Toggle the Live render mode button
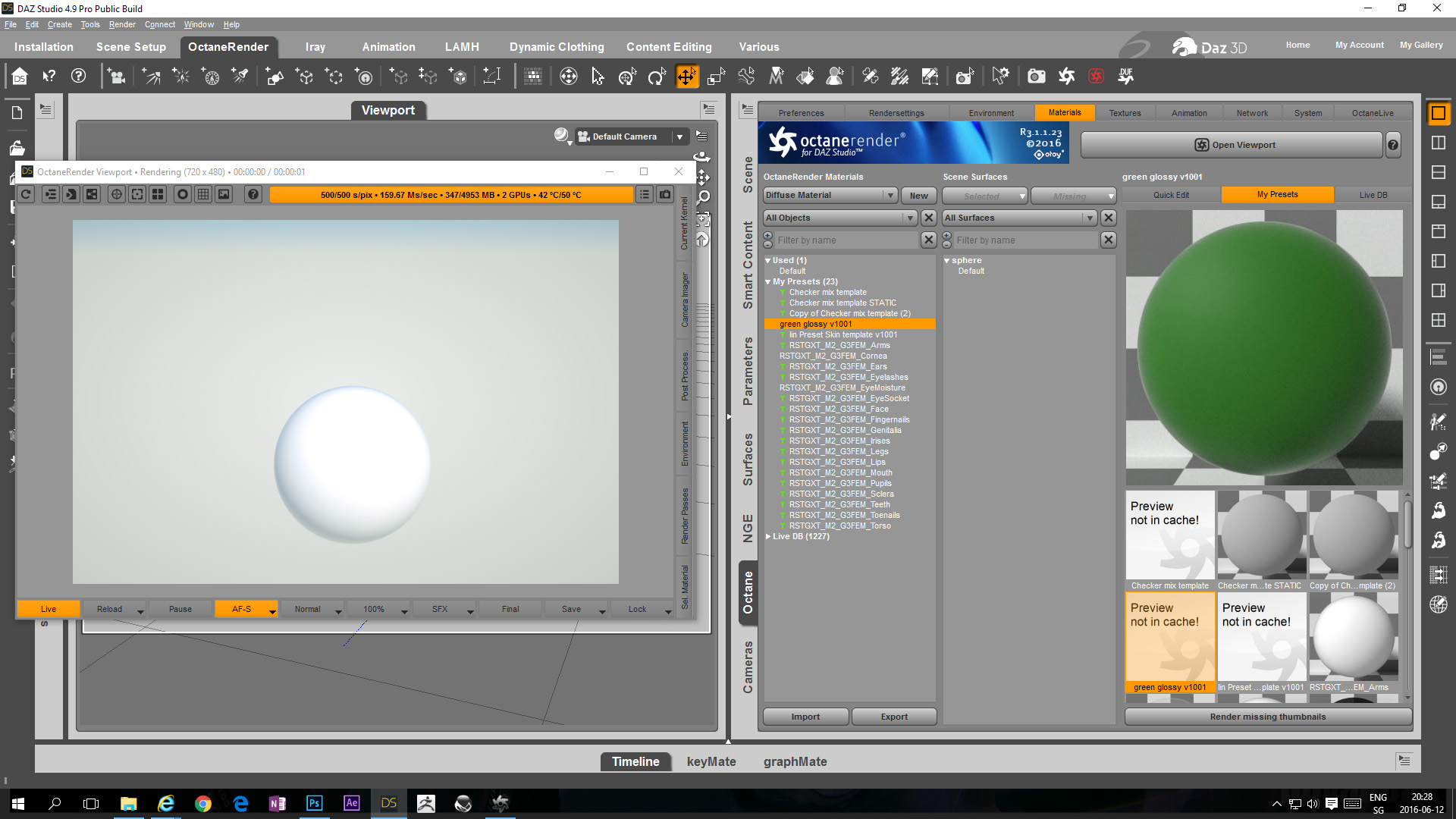The height and width of the screenshot is (819, 1456). click(x=49, y=609)
